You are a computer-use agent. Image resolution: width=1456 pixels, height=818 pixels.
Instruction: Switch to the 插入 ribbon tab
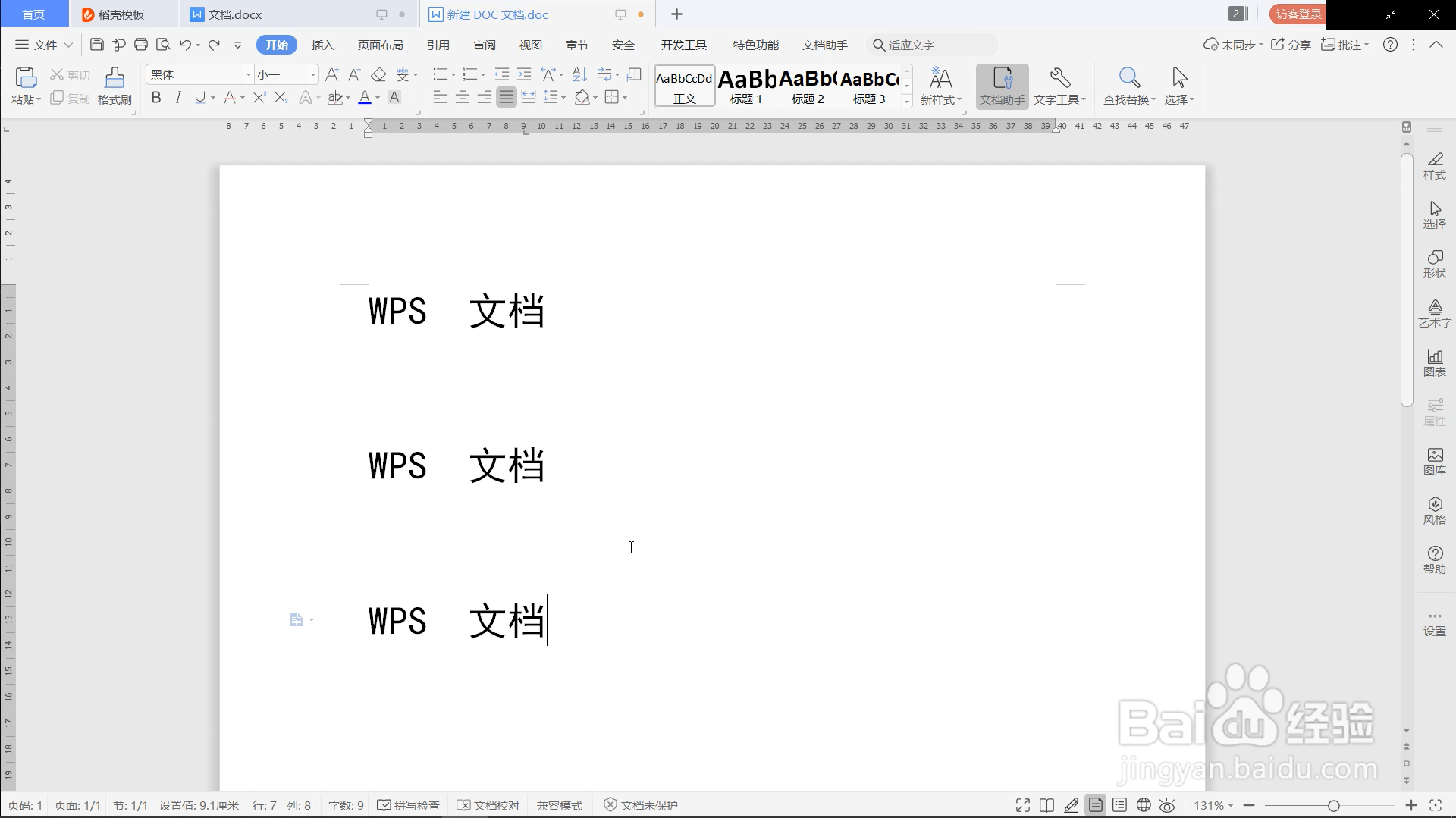(322, 44)
